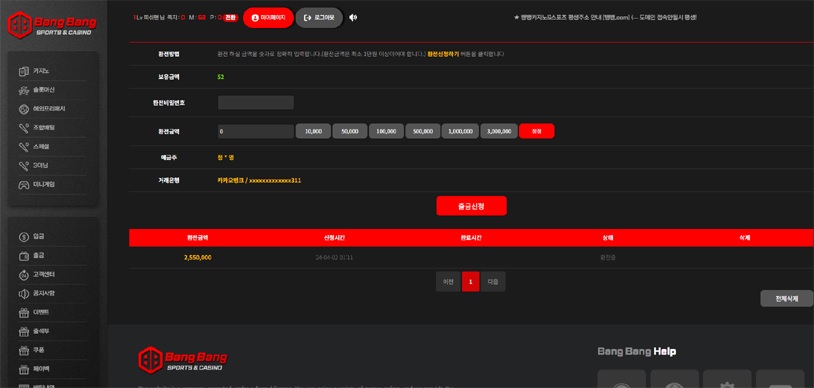This screenshot has height=388, width=814.
Task: Select the 1,000,000 amount preset
Action: point(460,131)
